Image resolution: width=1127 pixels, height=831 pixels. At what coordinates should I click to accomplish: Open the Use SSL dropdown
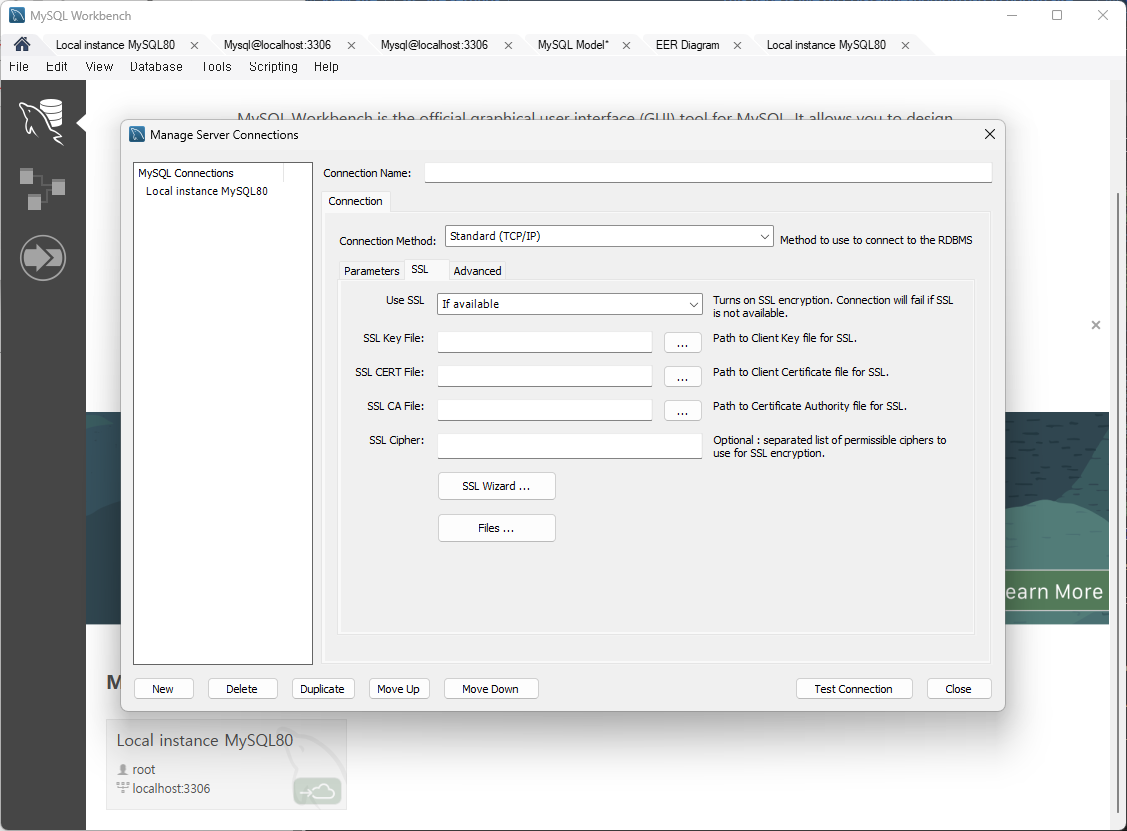[x=570, y=304]
